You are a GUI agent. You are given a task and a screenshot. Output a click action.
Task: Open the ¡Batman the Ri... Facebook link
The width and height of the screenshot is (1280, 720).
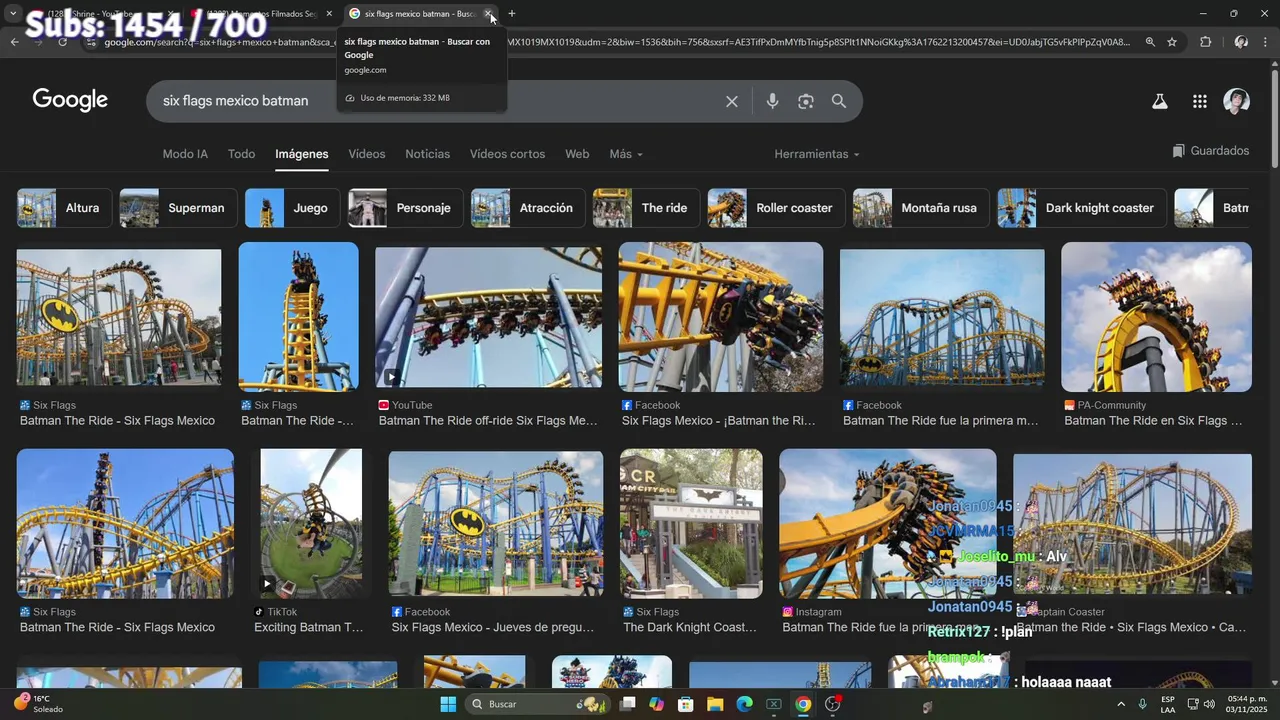click(x=719, y=421)
